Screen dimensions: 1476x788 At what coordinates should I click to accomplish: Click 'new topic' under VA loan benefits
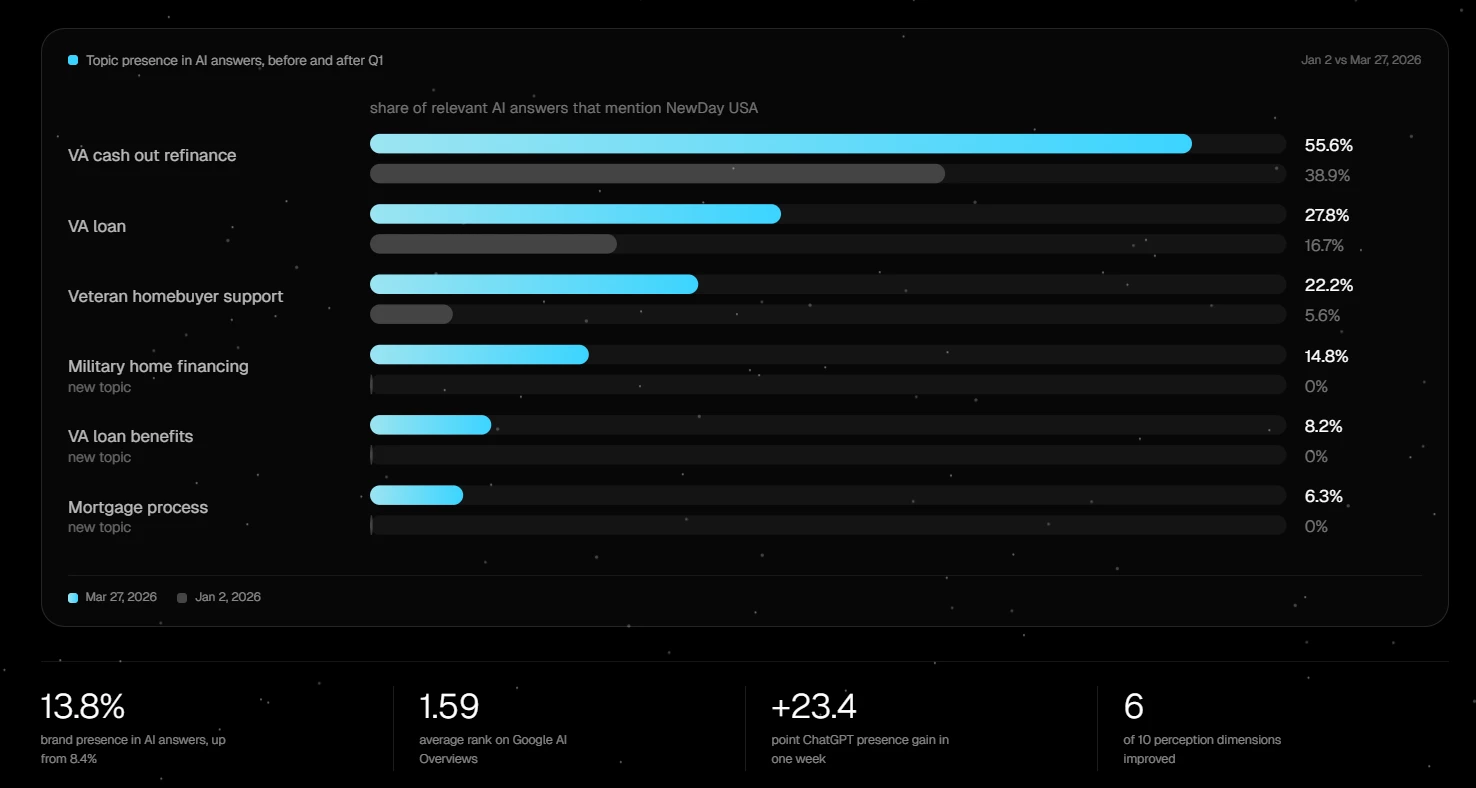click(x=99, y=457)
